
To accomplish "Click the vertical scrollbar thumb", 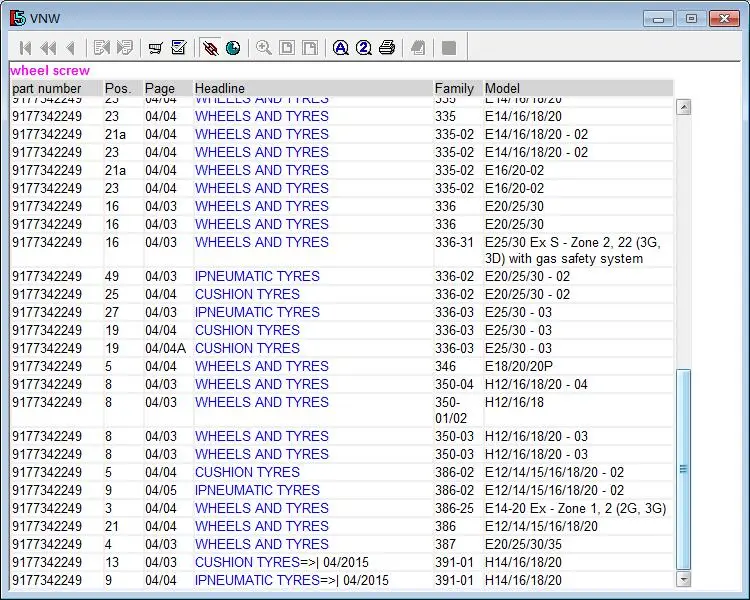I will click(x=684, y=468).
